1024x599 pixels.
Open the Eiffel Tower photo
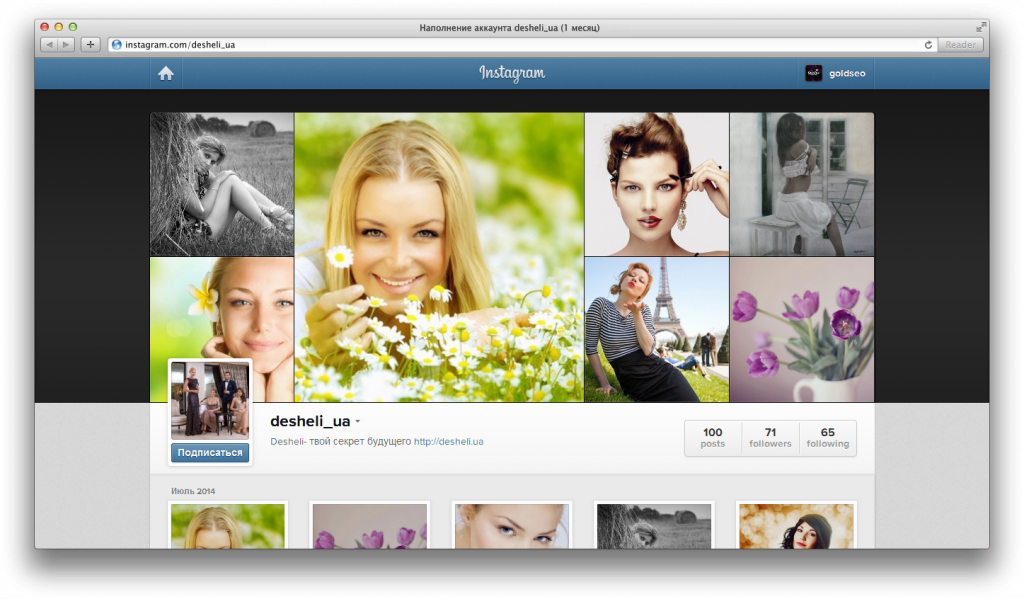click(657, 329)
